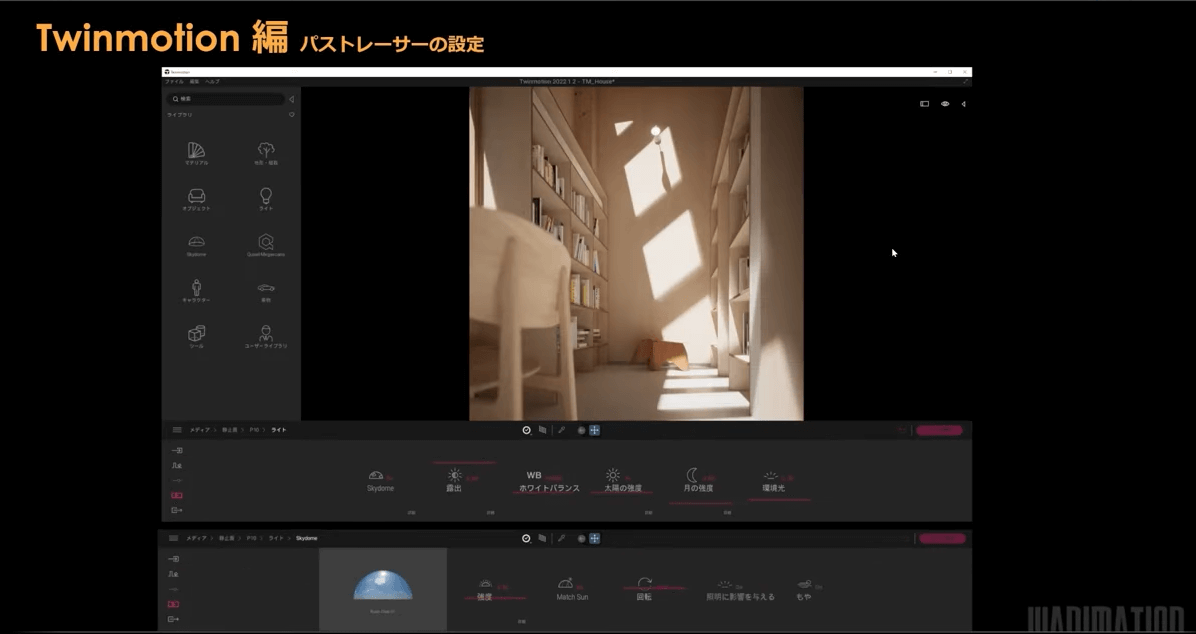The width and height of the screenshot is (1196, 634).
Task: Click the library 検索 search field
Action: click(x=226, y=99)
